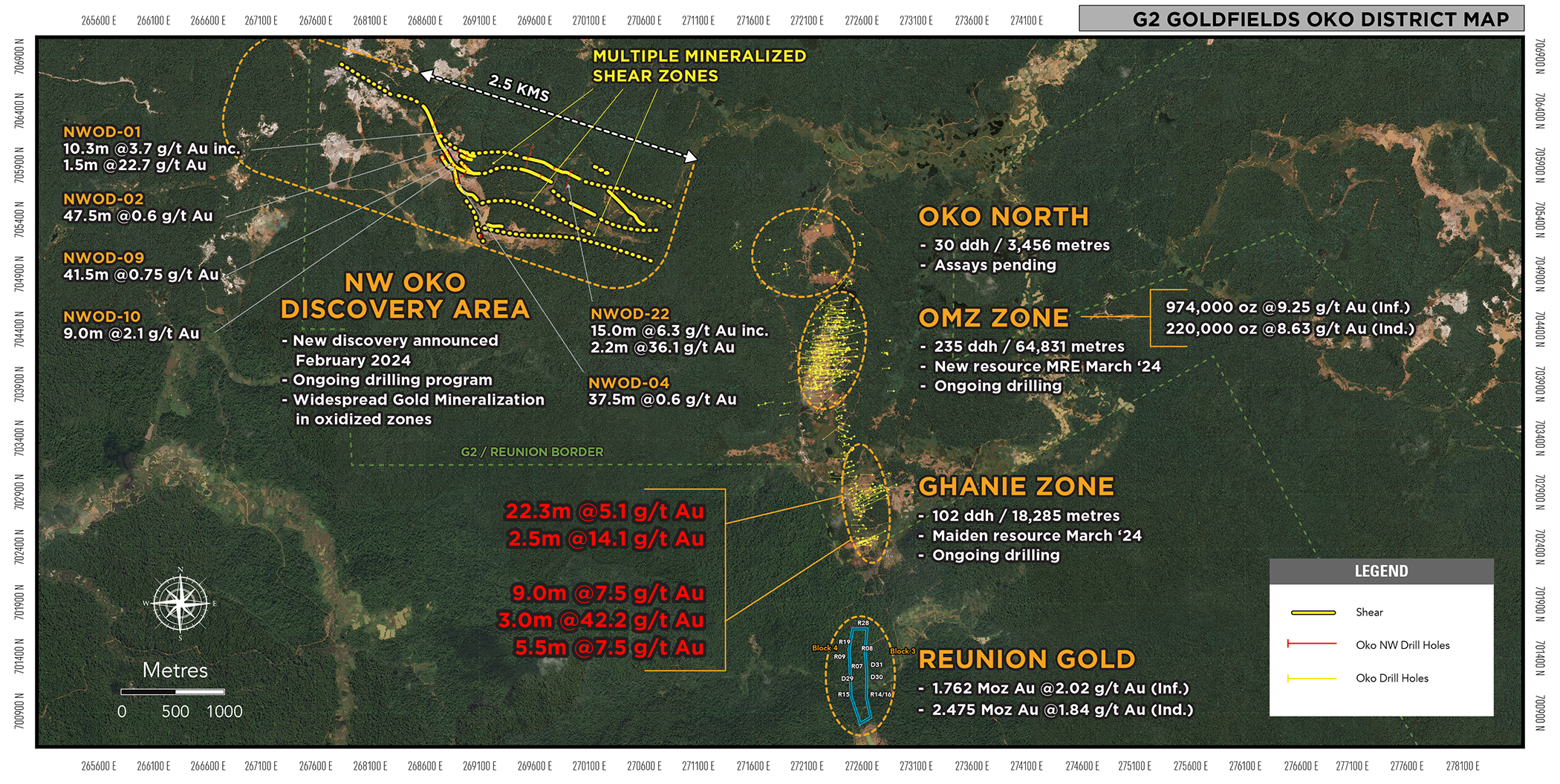Click '2.2m @36.1 g/t Au' result

coord(662,347)
